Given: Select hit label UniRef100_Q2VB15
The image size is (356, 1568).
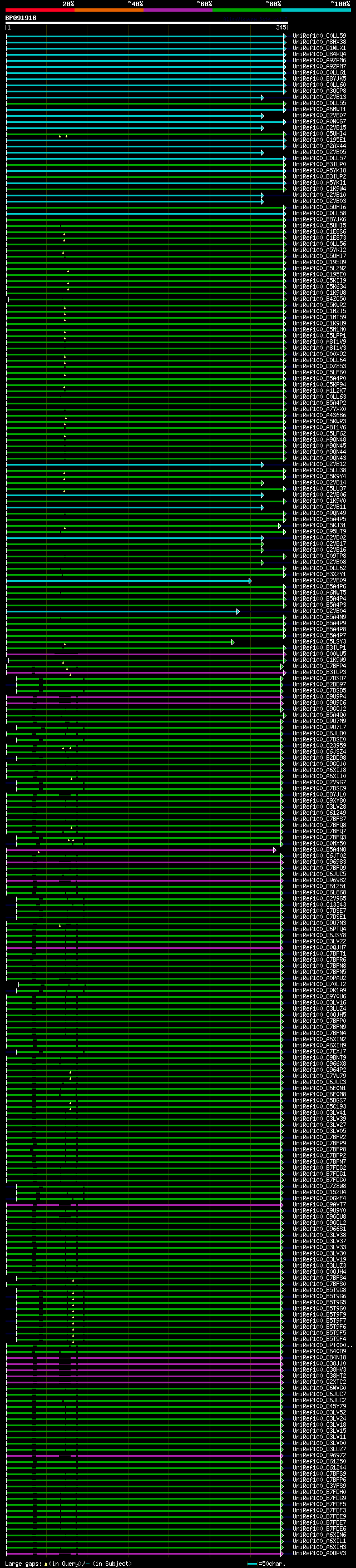Looking at the screenshot, I should click(x=319, y=128).
